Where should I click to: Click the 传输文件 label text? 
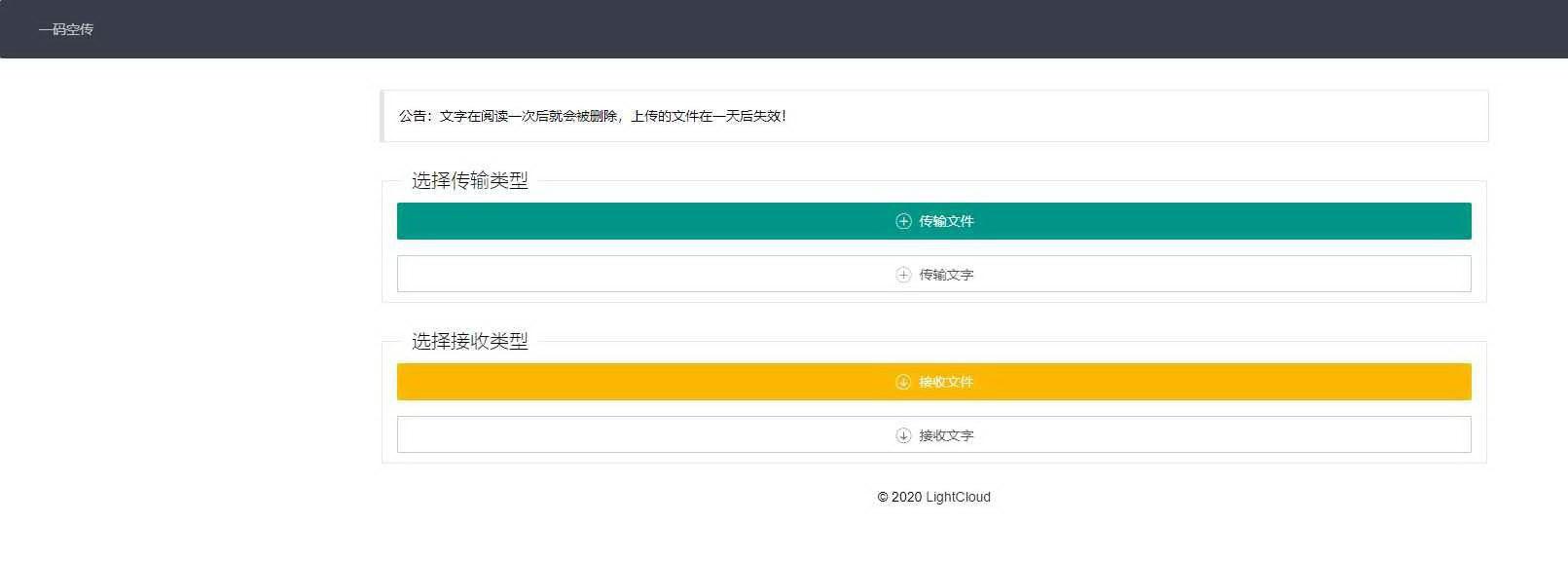point(946,221)
